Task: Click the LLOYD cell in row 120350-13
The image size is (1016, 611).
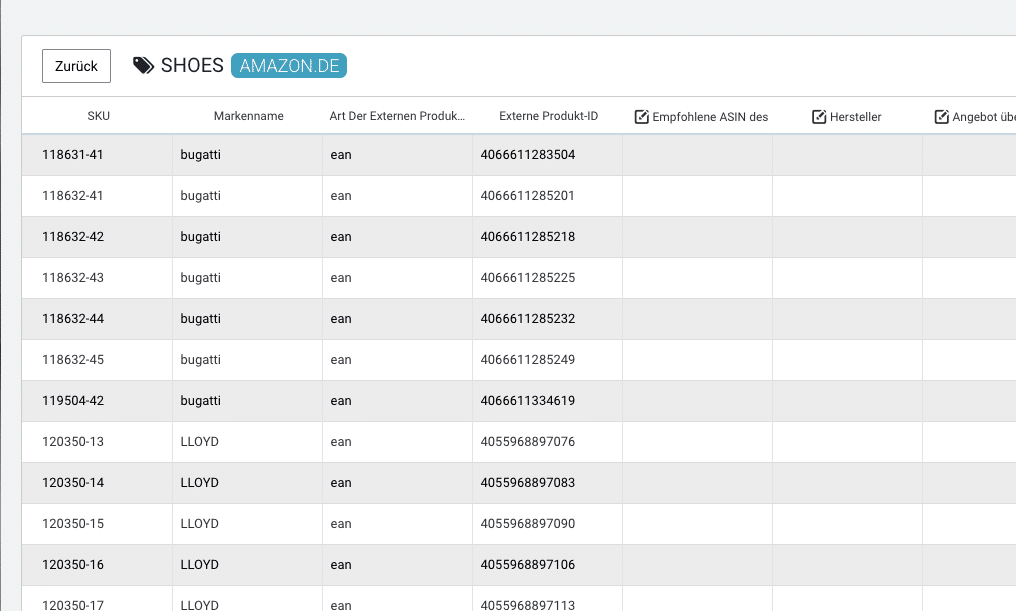Action: pyautogui.click(x=199, y=442)
